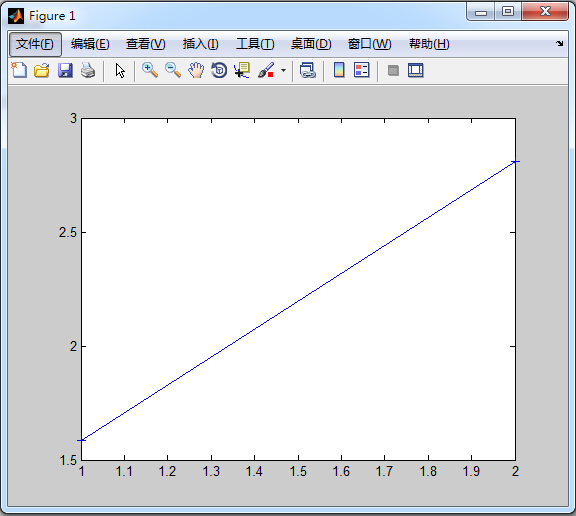Select the Brush data tool
576x516 pixels.
pos(266,70)
